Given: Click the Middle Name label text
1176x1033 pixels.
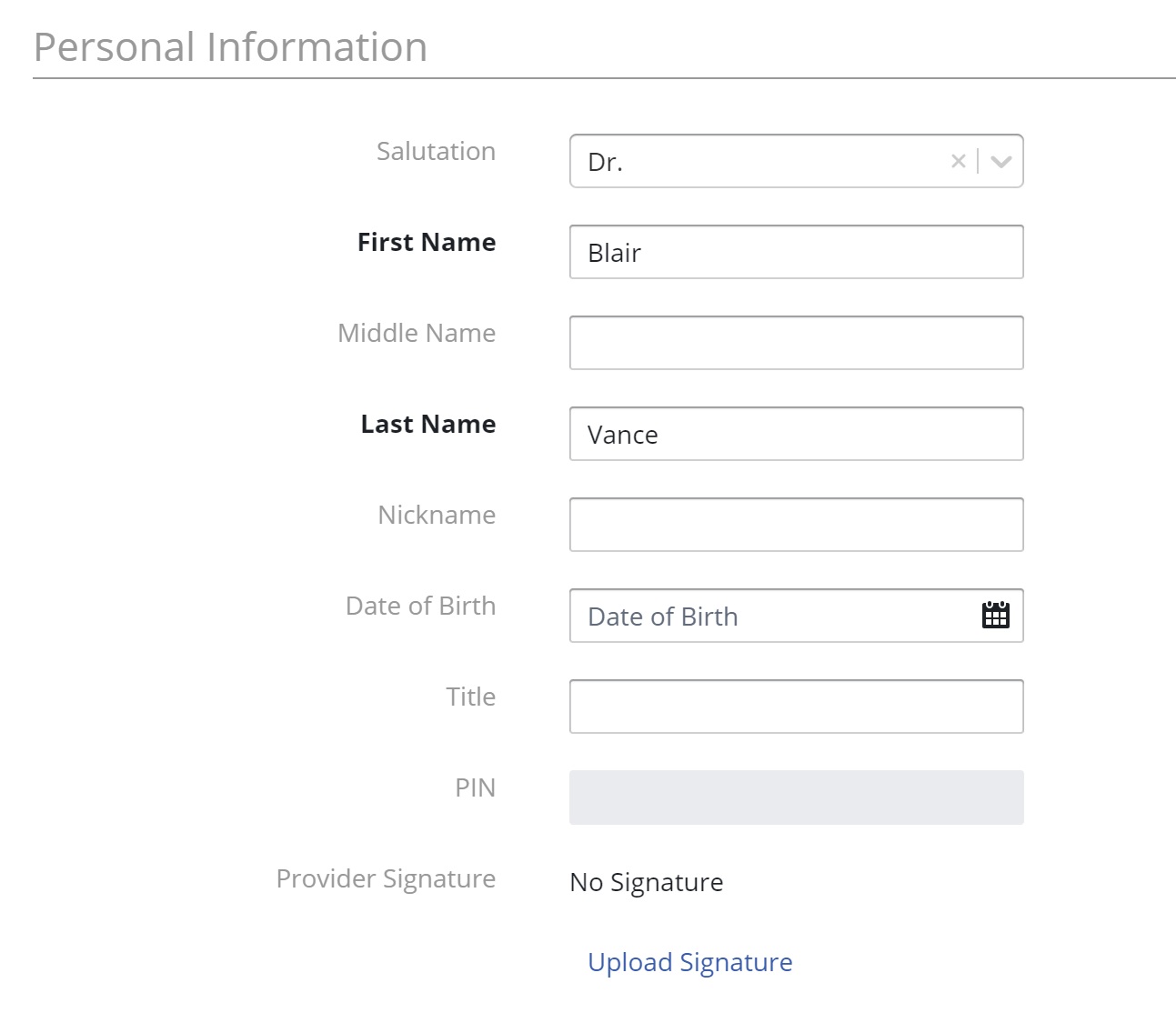Looking at the screenshot, I should pyautogui.click(x=417, y=333).
